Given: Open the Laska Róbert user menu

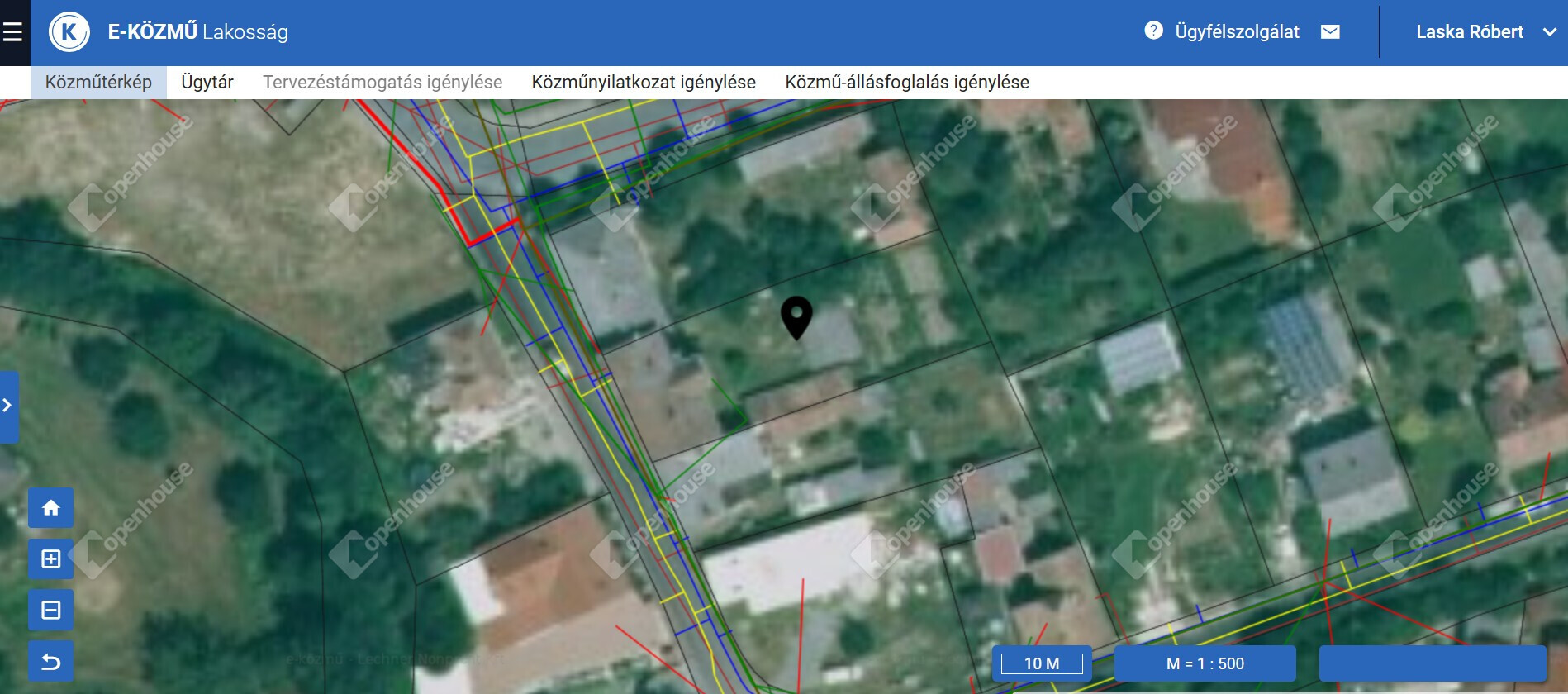Looking at the screenshot, I should click(1469, 32).
